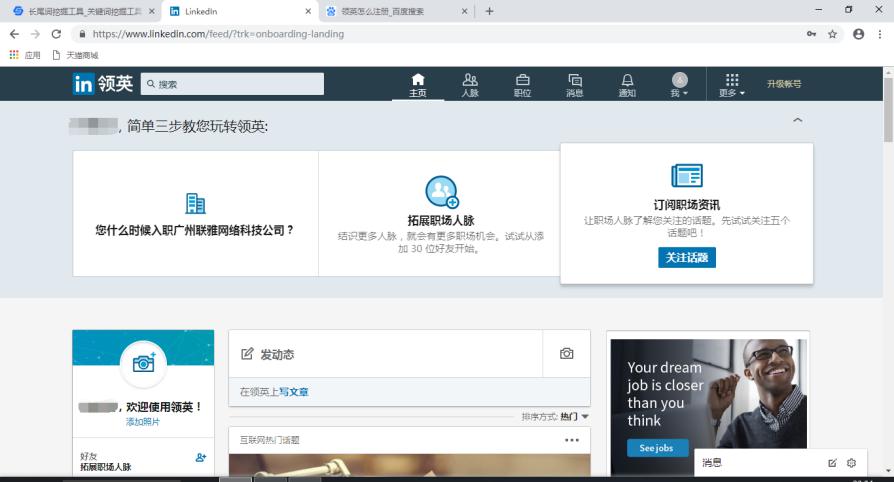
Task: Click the company building icon card
Action: click(x=195, y=203)
